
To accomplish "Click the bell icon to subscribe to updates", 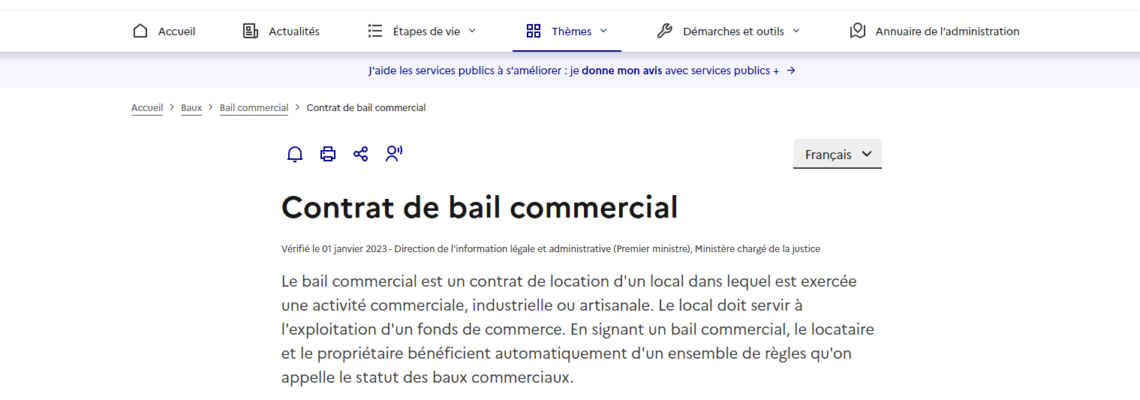I will click(295, 154).
